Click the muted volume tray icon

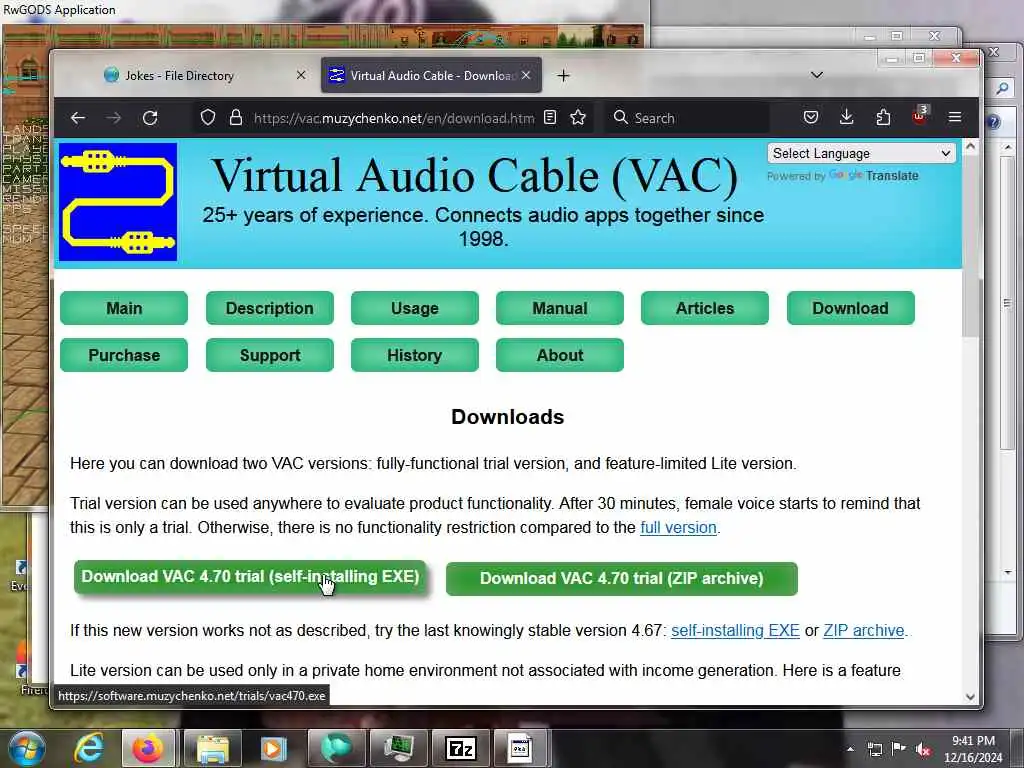click(923, 749)
